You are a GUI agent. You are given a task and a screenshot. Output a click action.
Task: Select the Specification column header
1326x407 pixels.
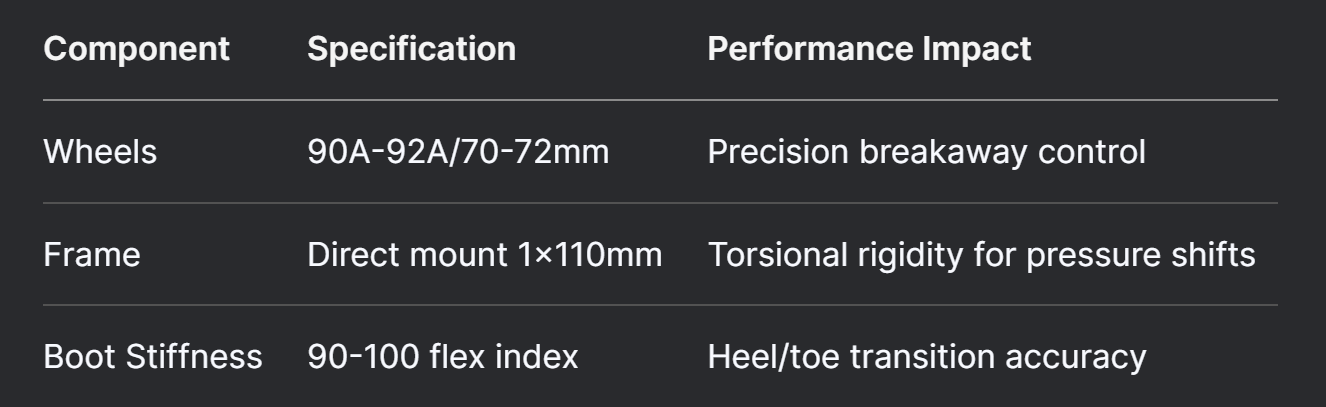tap(412, 50)
